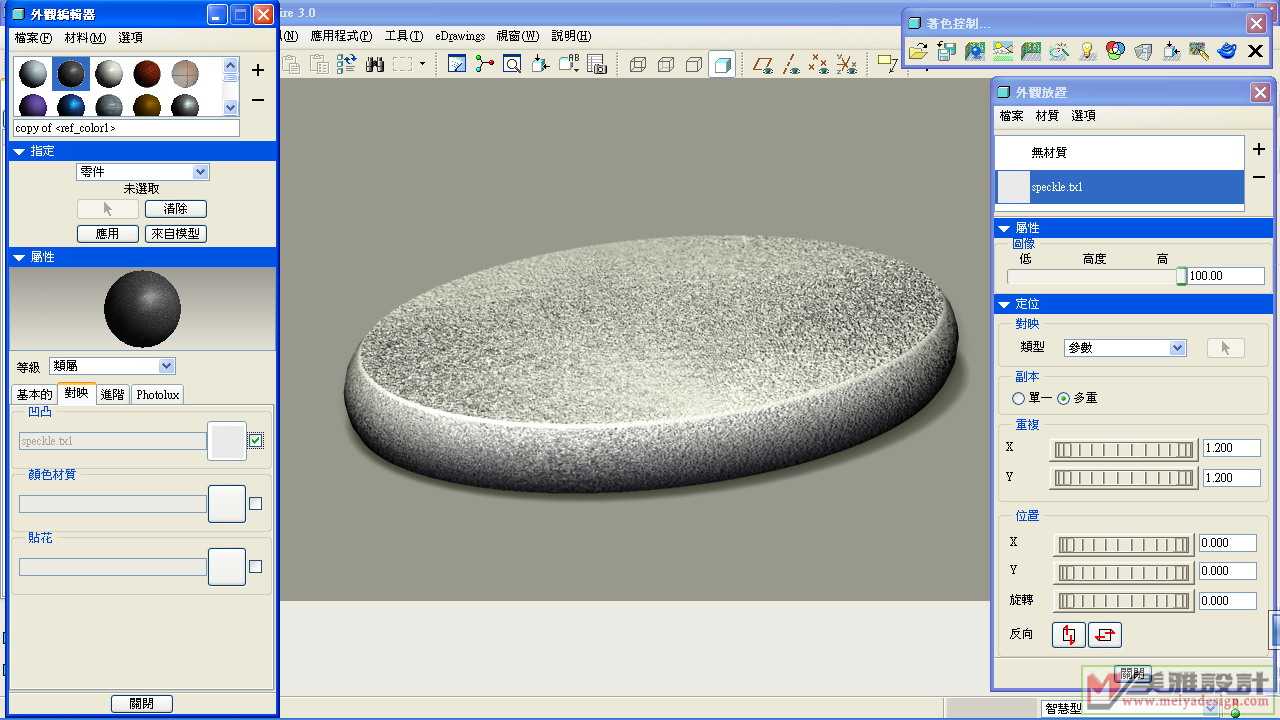
Task: Add texture with plus in 外觀放置 window
Action: pos(1259,149)
